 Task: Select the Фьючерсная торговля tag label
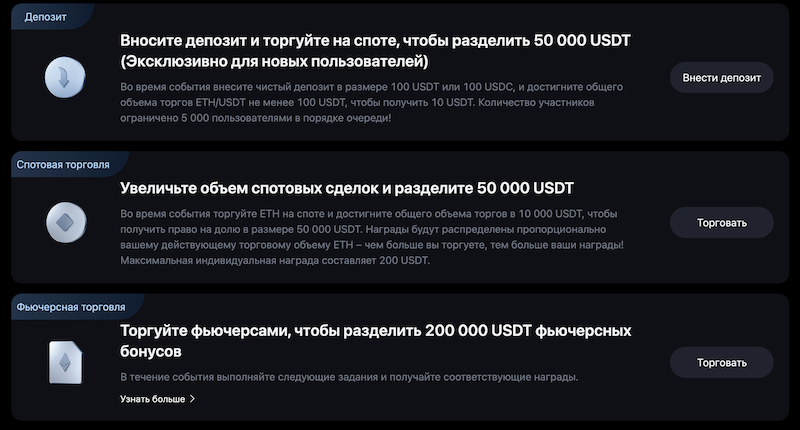(69, 308)
